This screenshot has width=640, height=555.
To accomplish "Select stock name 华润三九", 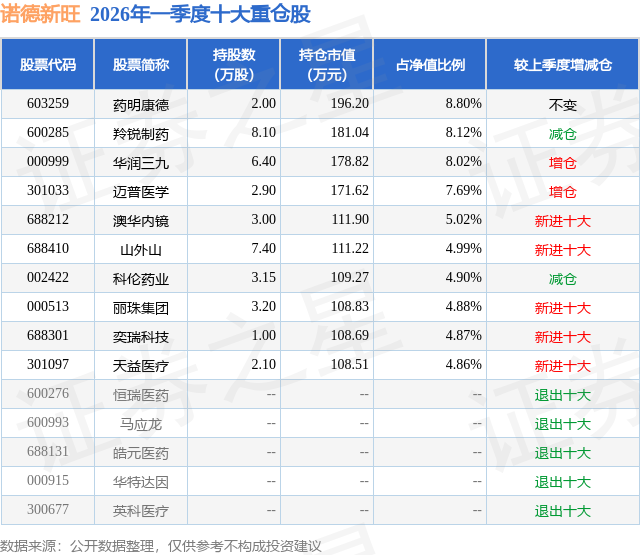I will 141,163.
